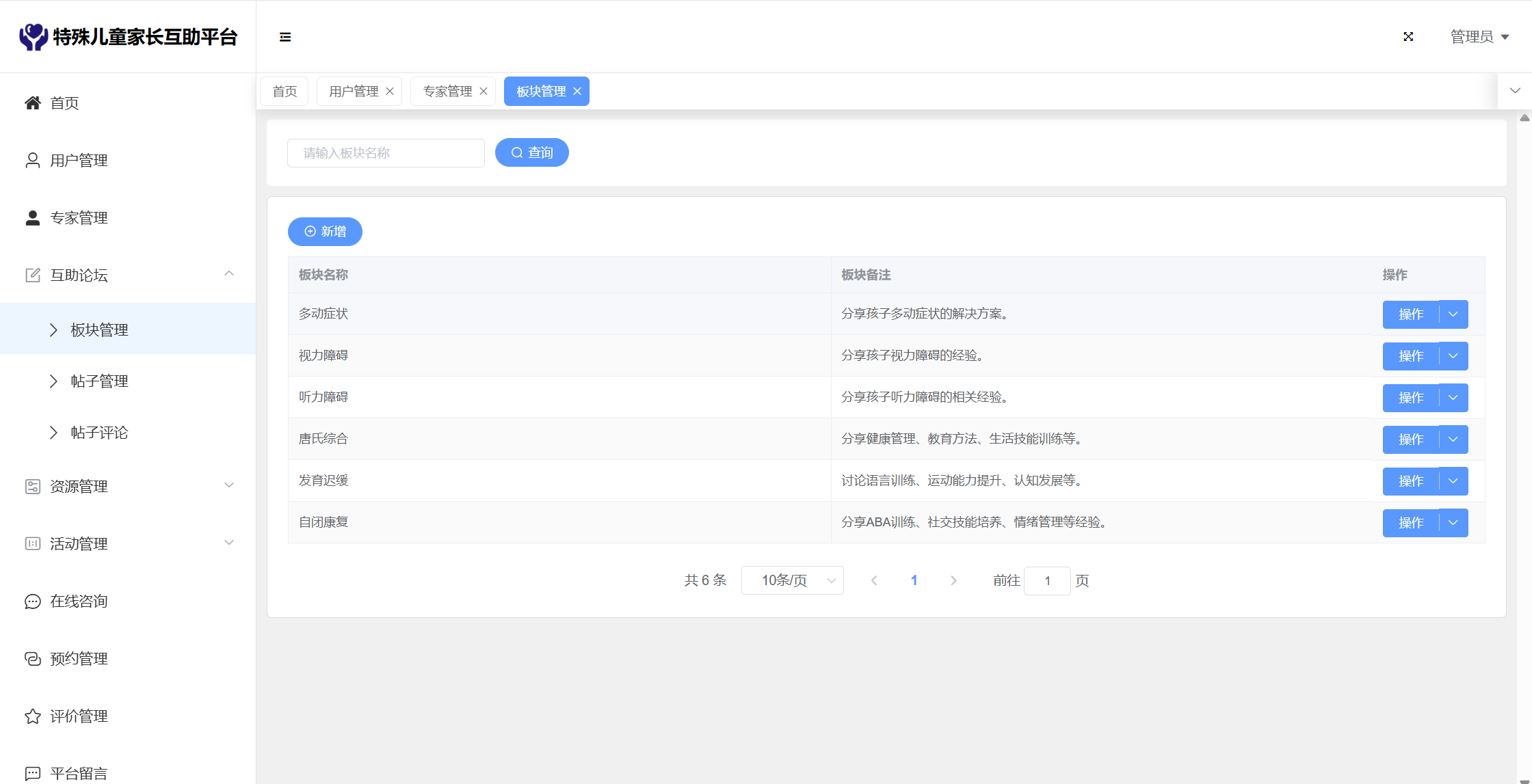Click the 板块名称 search input
The height and width of the screenshot is (784, 1532).
[386, 153]
